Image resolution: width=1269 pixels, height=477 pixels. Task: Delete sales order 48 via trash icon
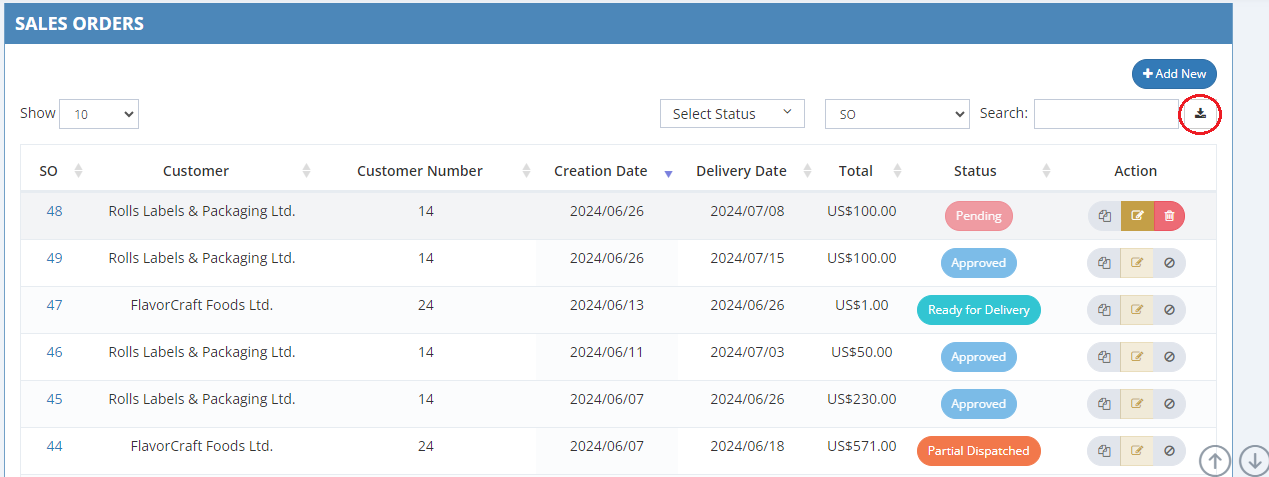(x=1169, y=216)
